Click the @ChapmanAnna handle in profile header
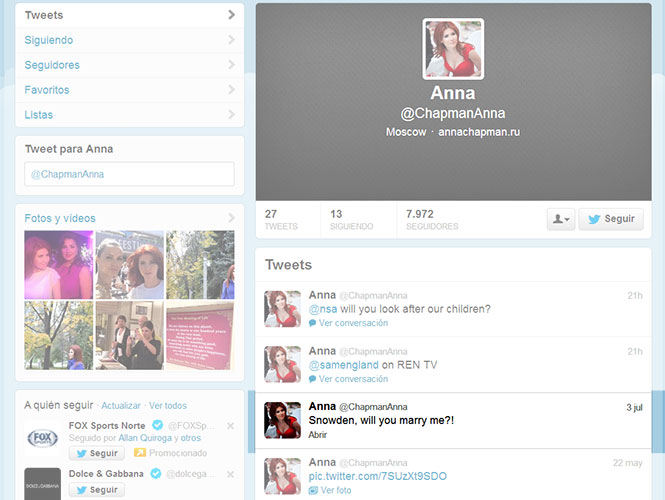Viewport: 665px width, 500px height. pyautogui.click(x=453, y=113)
